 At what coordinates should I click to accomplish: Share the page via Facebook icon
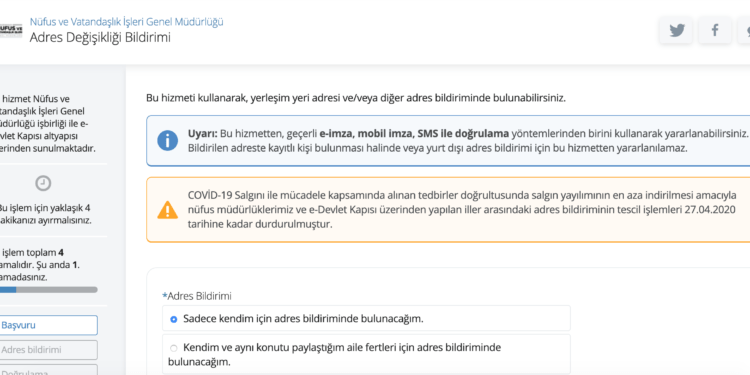point(715,31)
